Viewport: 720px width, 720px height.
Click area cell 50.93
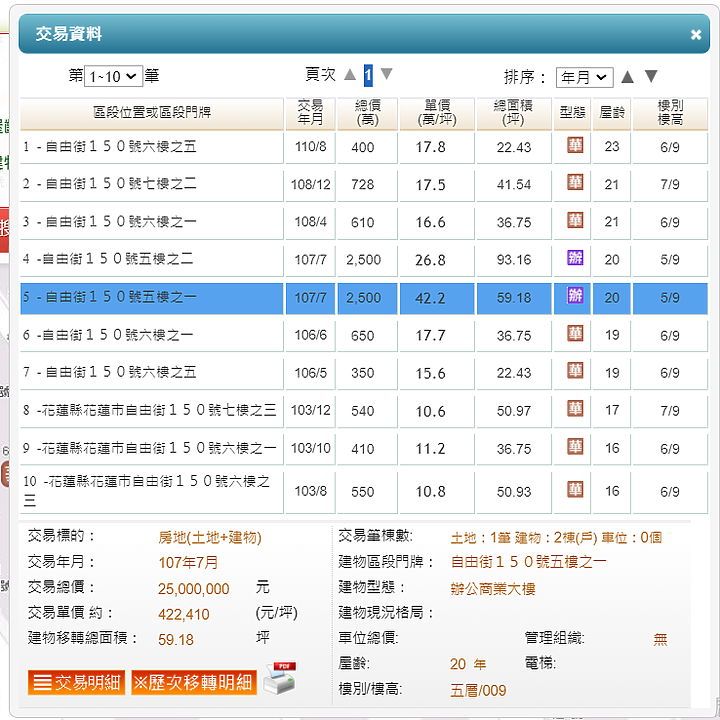click(513, 492)
